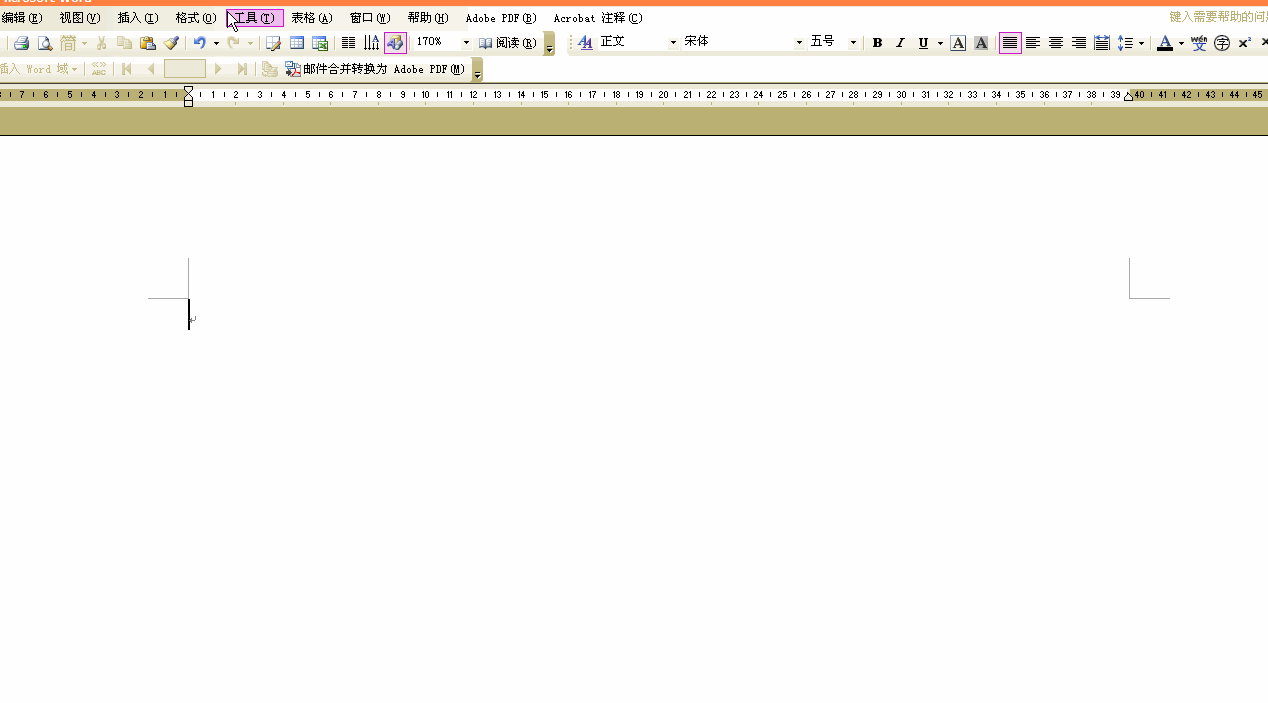Image resolution: width=1268 pixels, height=703 pixels.
Task: Go to last mail merge record
Action: (242, 69)
